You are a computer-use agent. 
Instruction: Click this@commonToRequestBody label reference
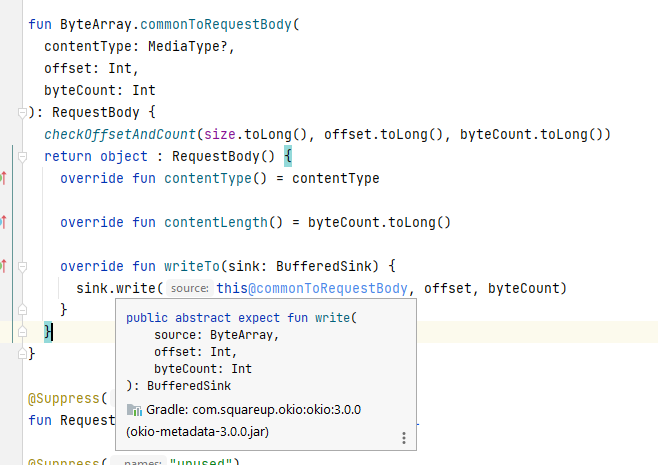(312, 288)
